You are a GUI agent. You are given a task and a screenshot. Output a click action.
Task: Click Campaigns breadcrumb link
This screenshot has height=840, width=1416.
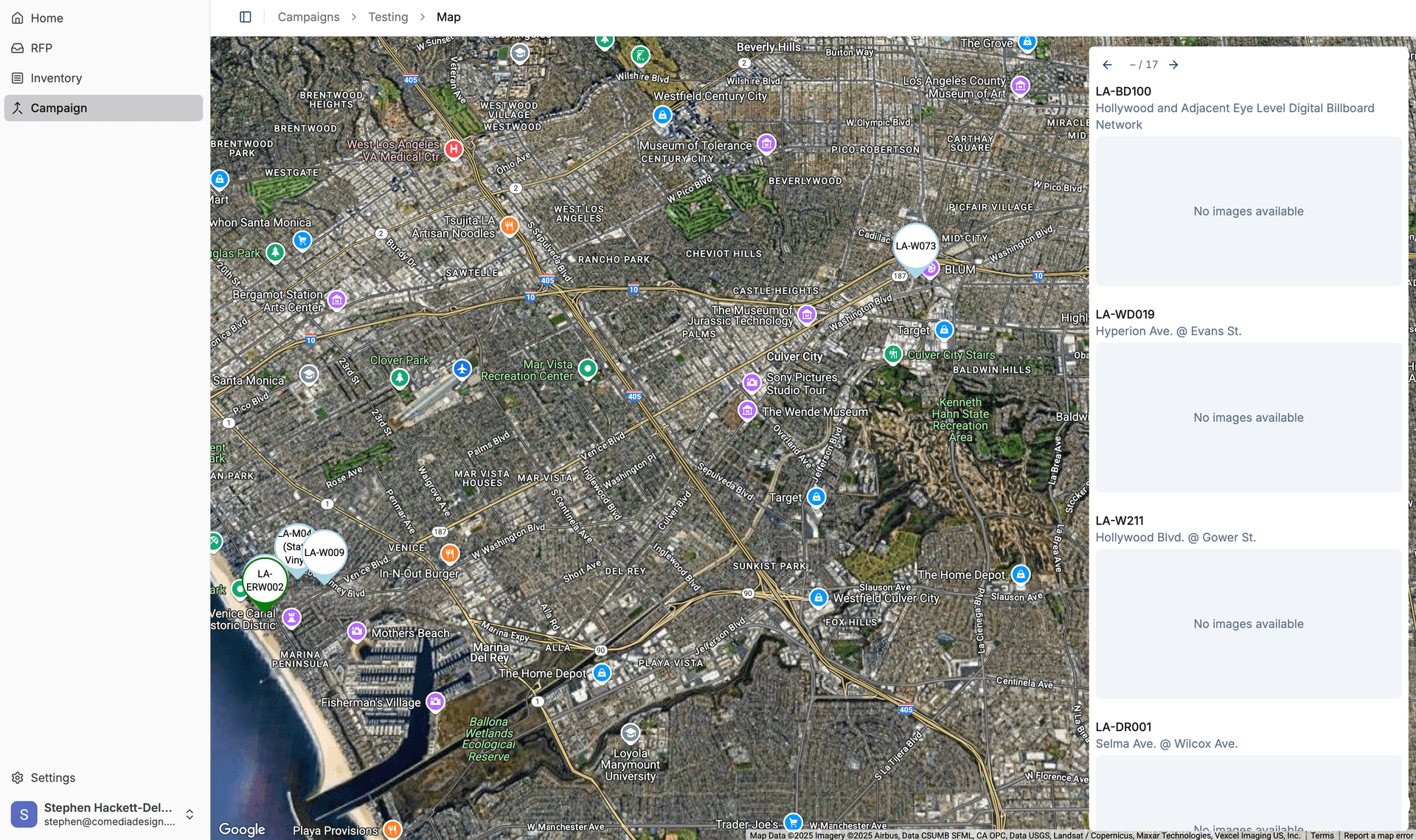(308, 17)
